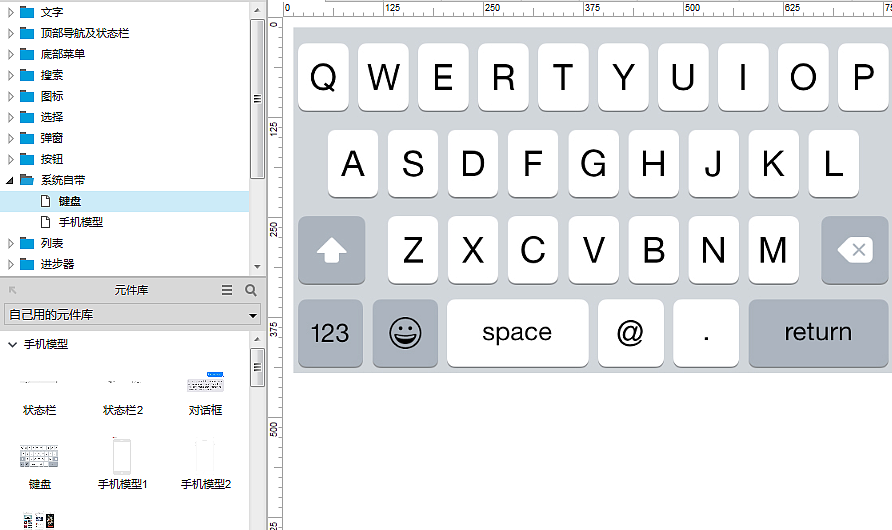Click the F key
The width and height of the screenshot is (892, 530).
point(533,164)
